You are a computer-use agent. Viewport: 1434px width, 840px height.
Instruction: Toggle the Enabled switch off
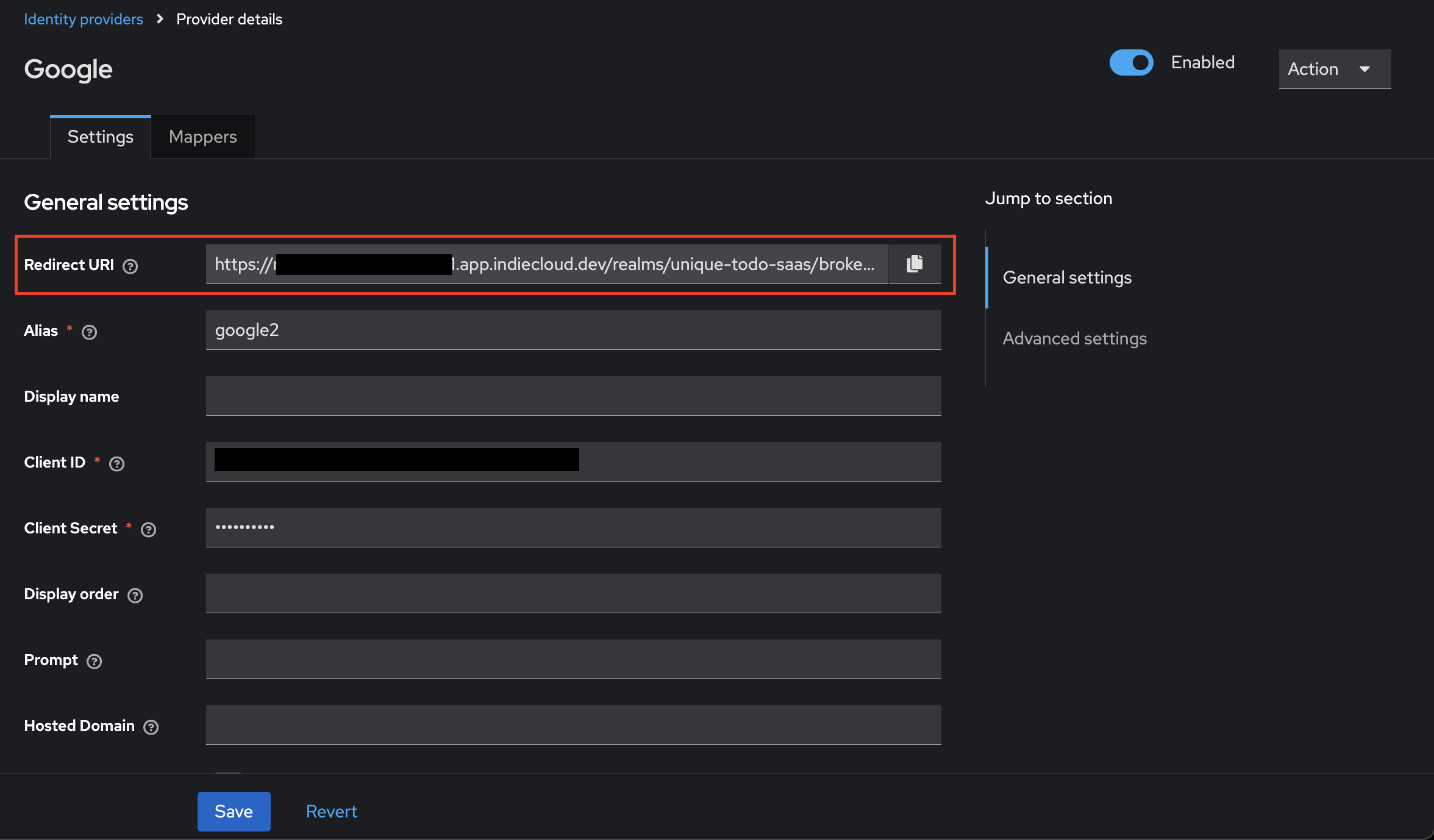coord(1131,63)
